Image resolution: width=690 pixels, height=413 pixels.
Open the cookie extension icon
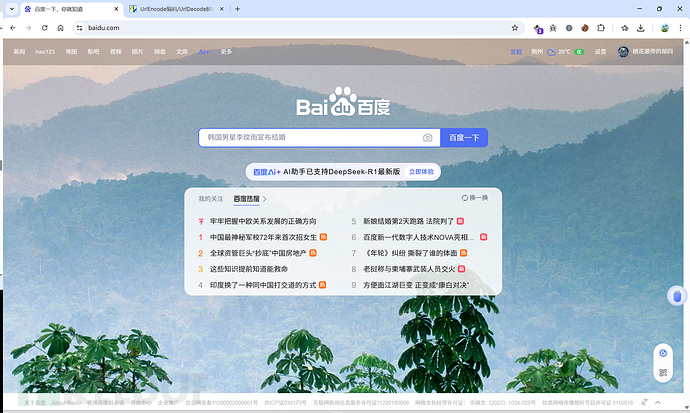585,28
